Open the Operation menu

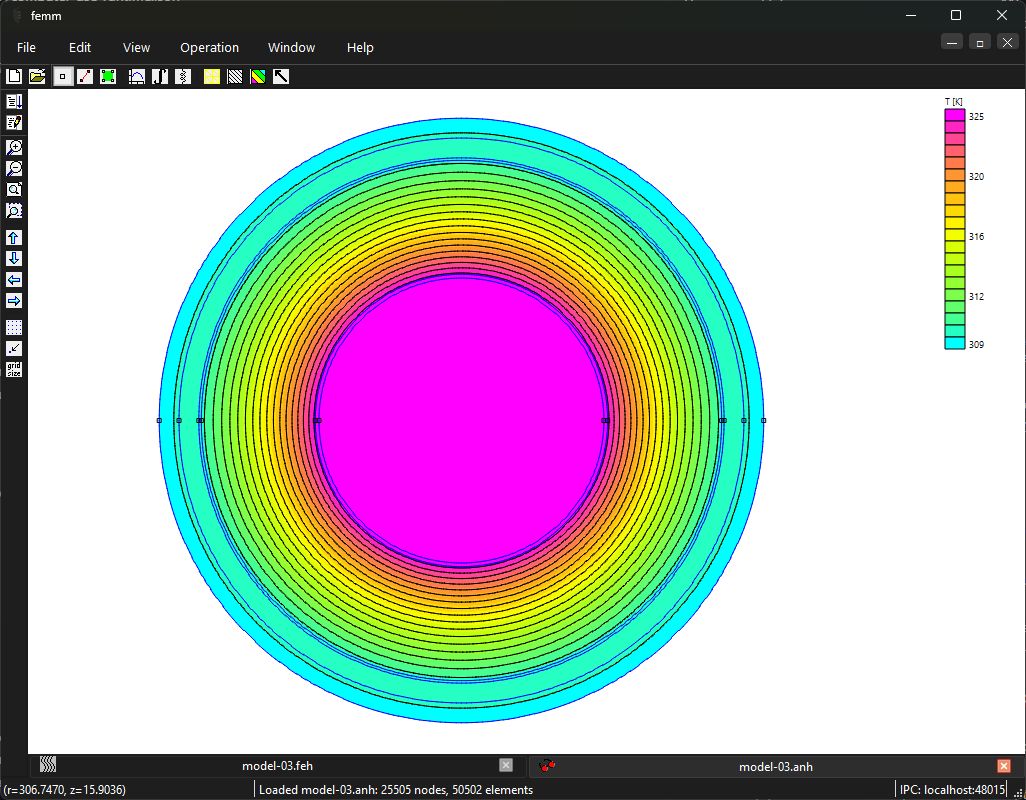point(209,47)
